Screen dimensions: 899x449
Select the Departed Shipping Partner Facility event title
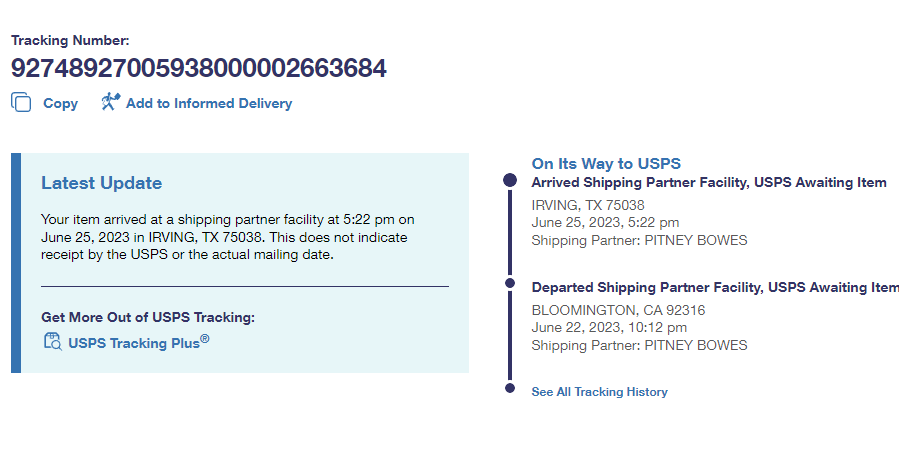point(714,287)
